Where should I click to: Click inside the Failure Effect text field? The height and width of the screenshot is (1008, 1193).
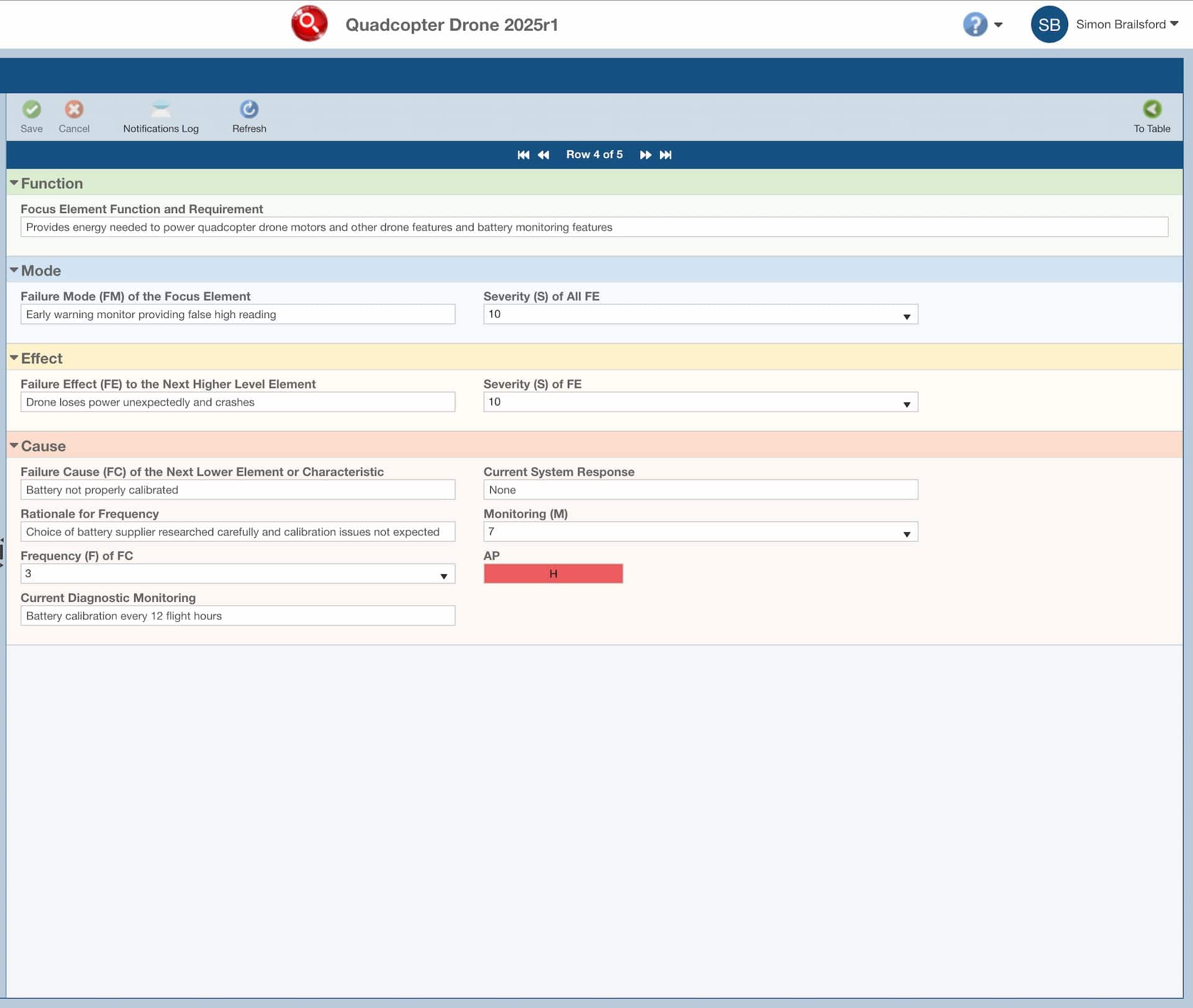point(237,402)
